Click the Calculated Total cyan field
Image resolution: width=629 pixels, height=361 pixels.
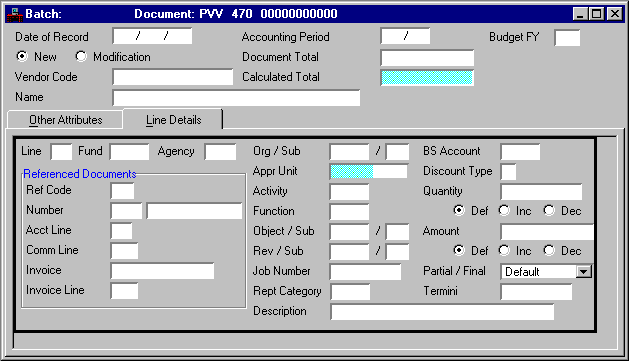tap(427, 77)
